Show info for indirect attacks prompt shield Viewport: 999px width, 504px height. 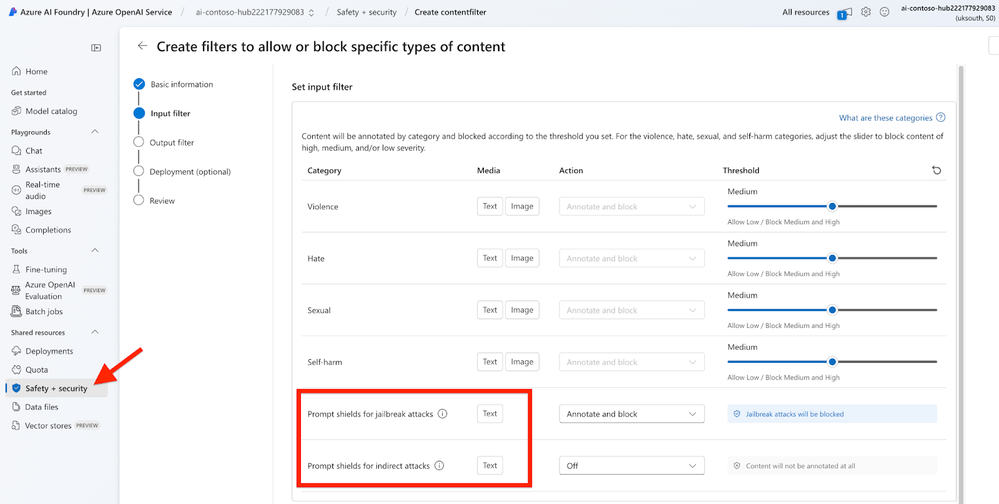tap(439, 466)
